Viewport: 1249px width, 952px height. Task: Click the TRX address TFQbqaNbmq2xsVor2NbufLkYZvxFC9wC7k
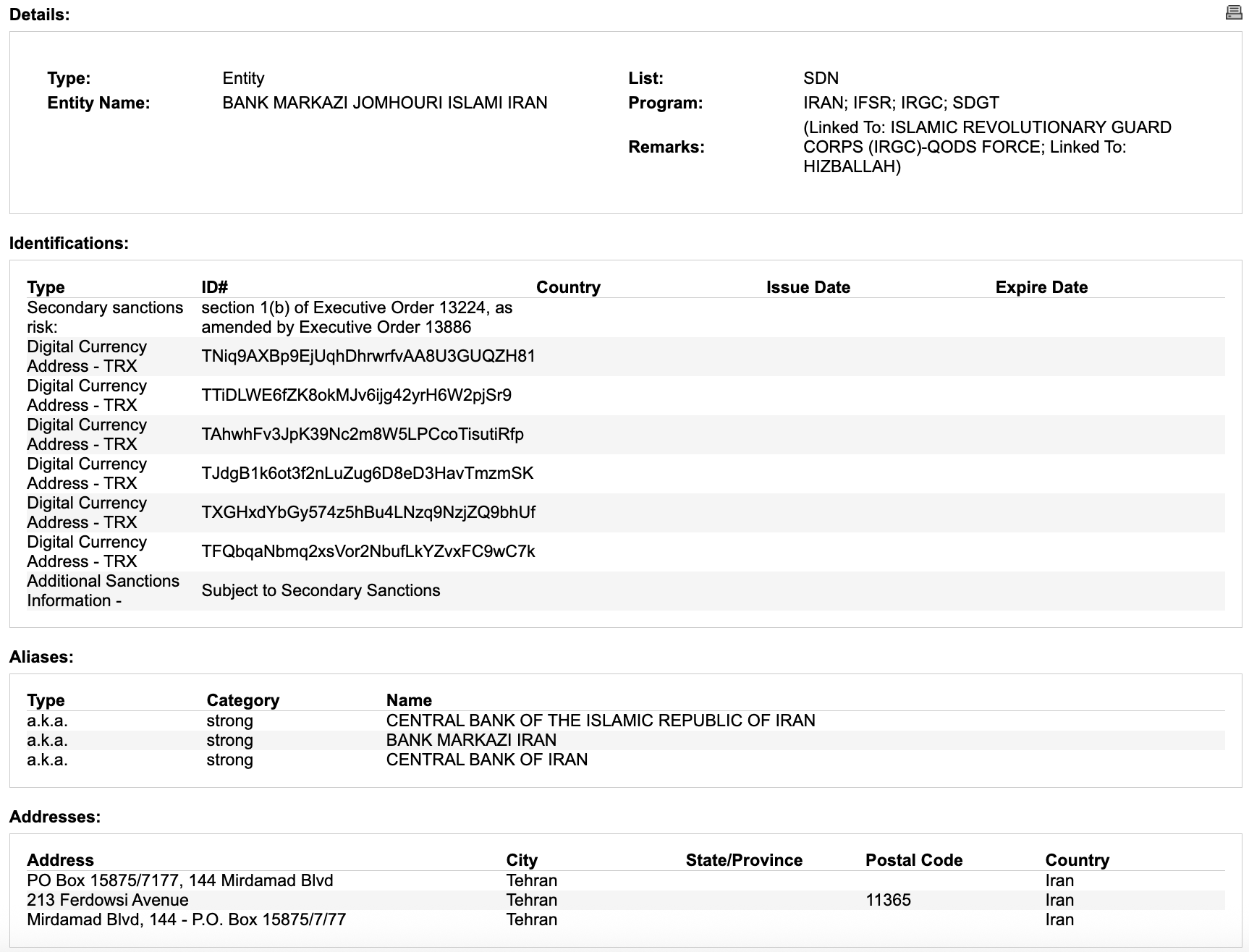[x=368, y=551]
